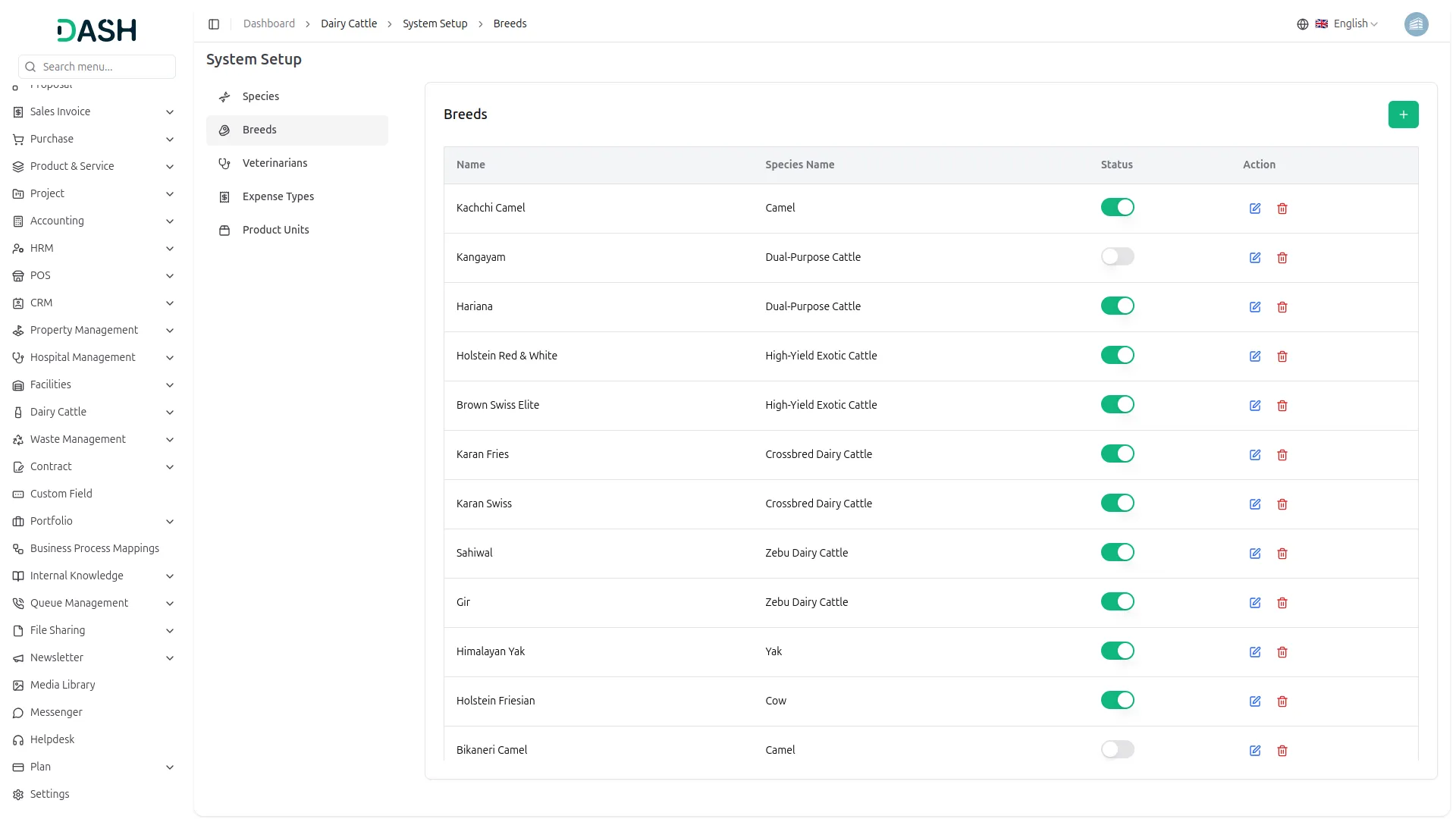Turn on Bikaneri Camel status switch
The image size is (1456, 819).
pyautogui.click(x=1117, y=750)
